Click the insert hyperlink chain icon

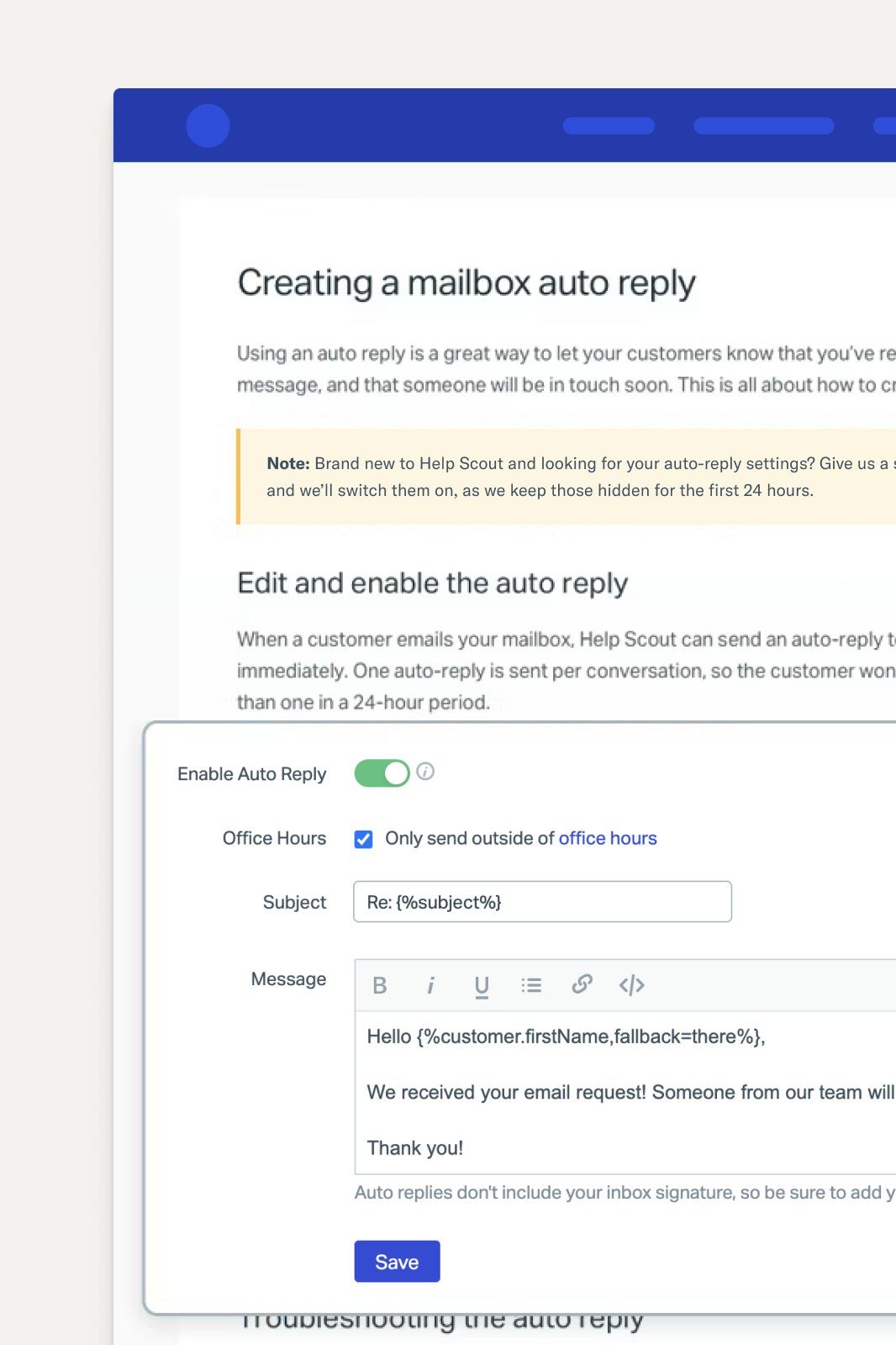click(582, 984)
